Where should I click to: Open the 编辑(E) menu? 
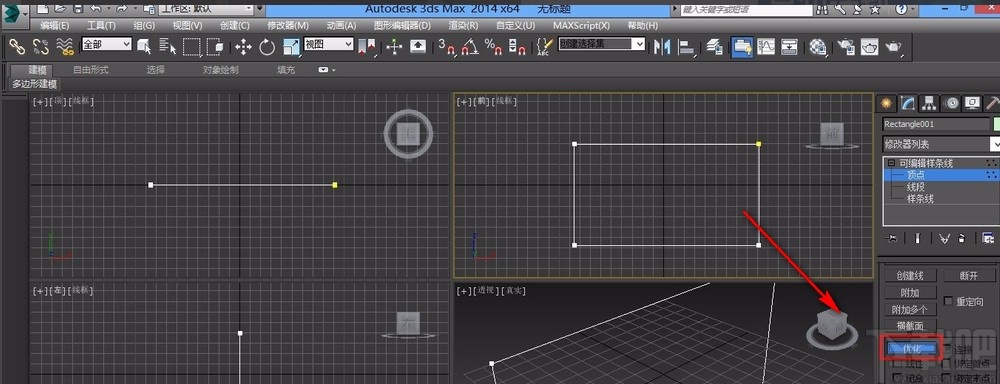[55, 26]
